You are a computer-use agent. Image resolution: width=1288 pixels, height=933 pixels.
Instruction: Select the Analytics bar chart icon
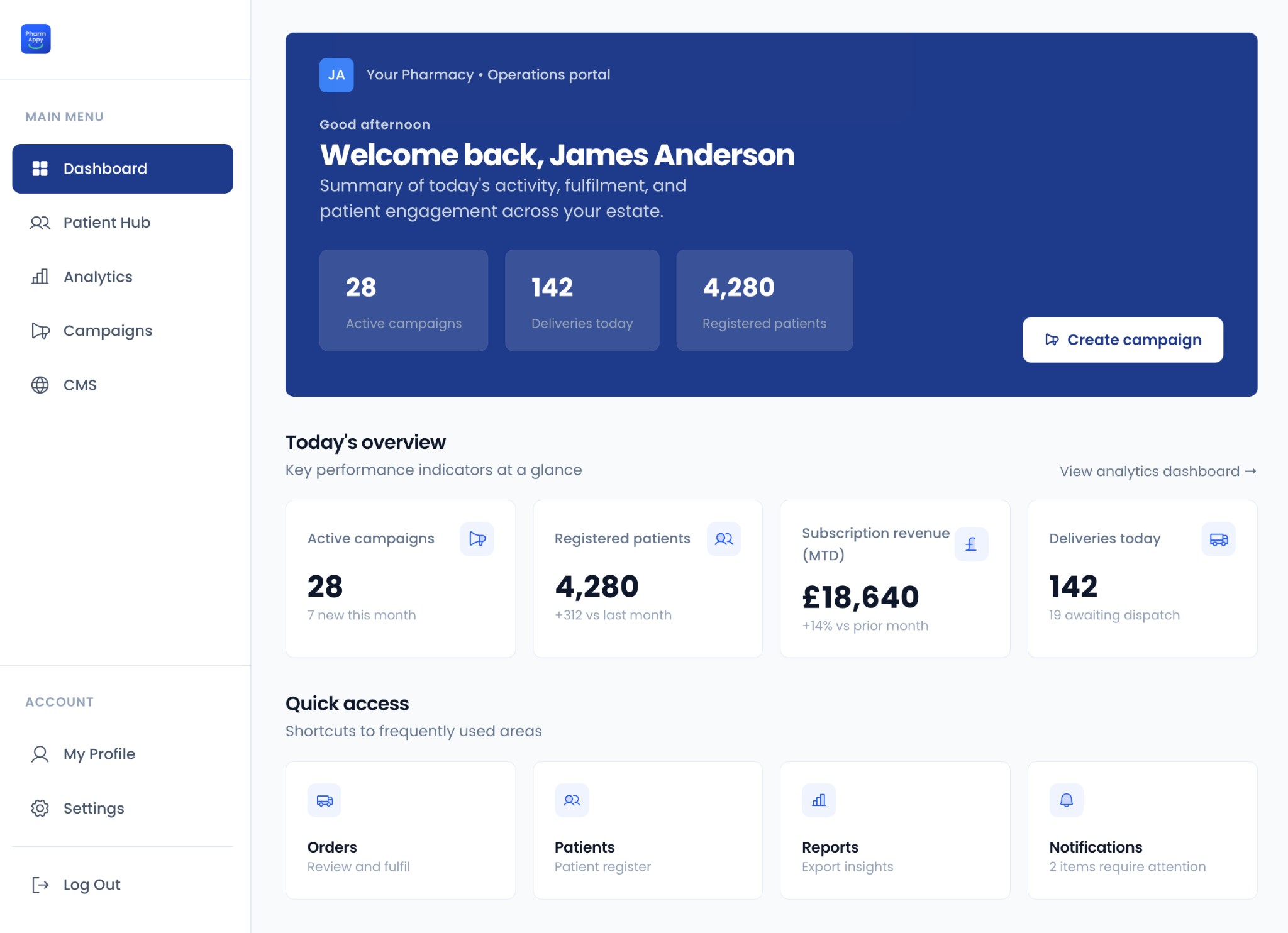pos(40,277)
